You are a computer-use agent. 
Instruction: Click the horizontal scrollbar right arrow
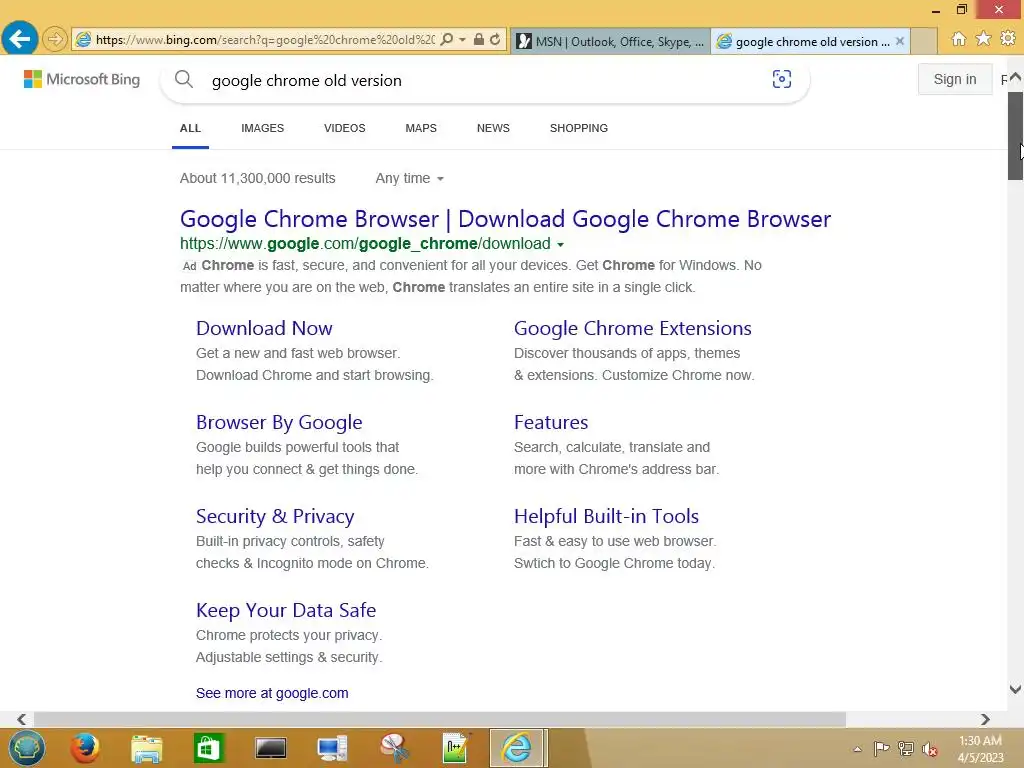985,719
